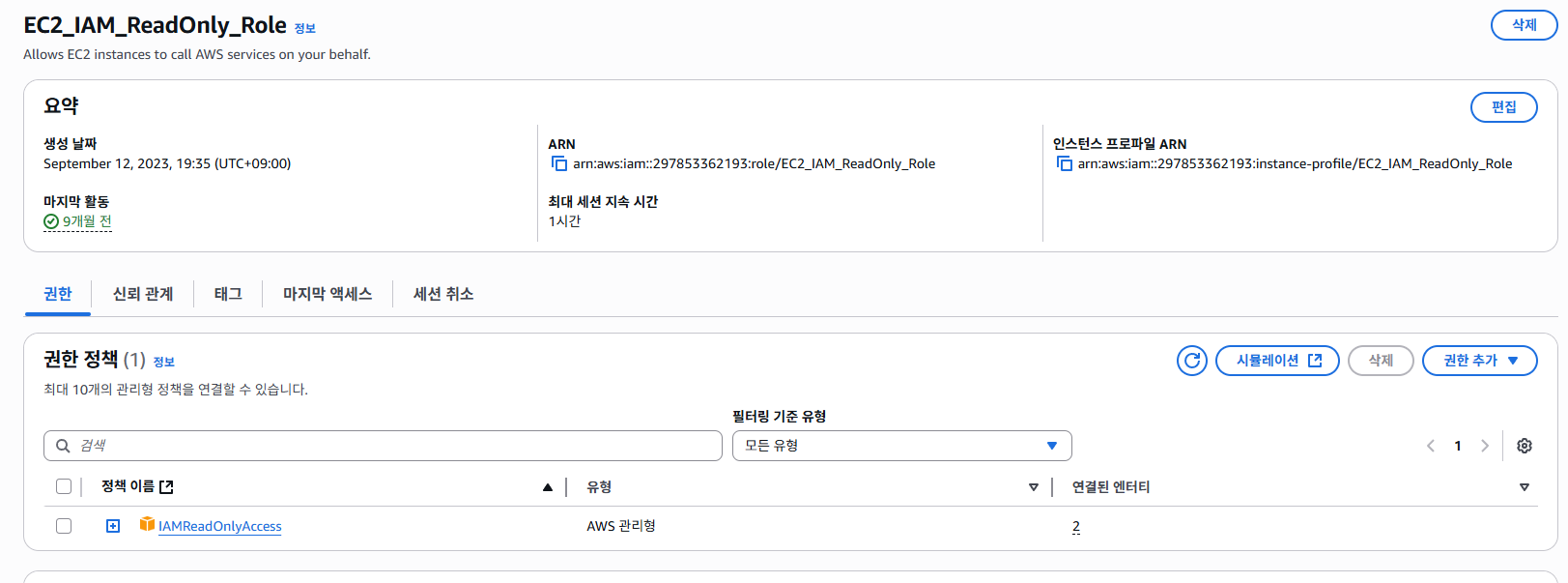
Task: Click the 정보 link next to role name
Action: pyautogui.click(x=305, y=29)
